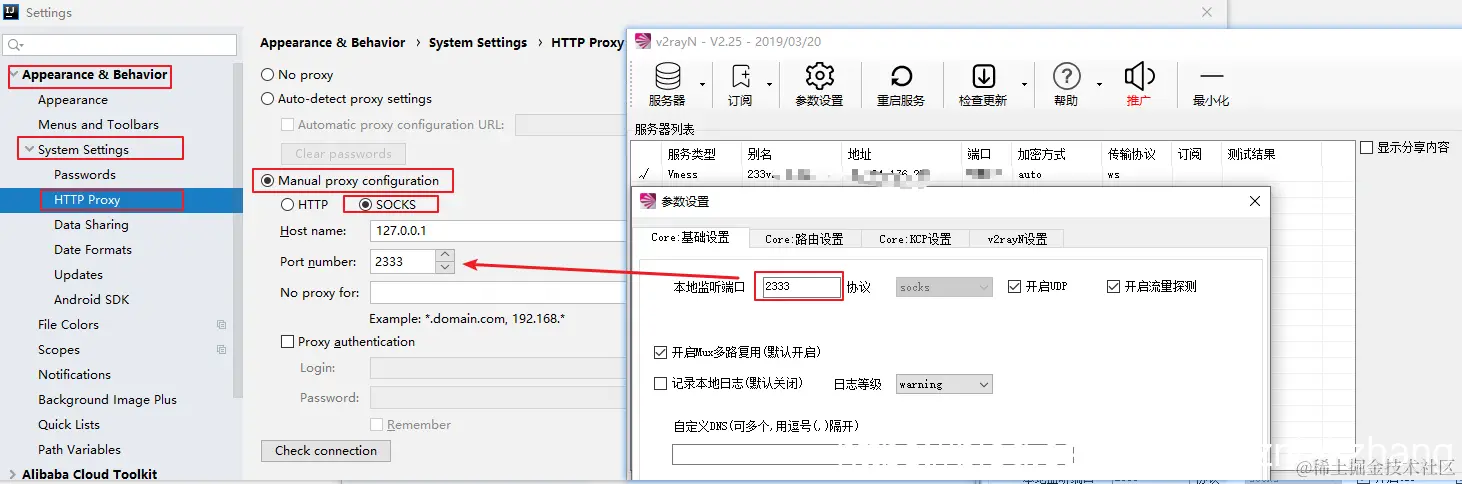The height and width of the screenshot is (484, 1462).
Task: Open the 服务器 dropdown arrow
Action: tap(703, 84)
